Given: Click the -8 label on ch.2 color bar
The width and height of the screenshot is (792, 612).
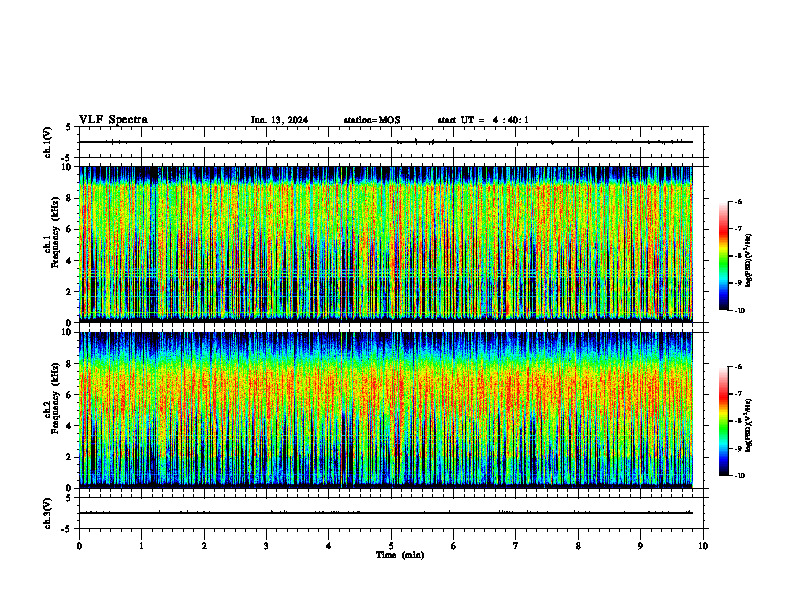Looking at the screenshot, I should click(x=738, y=421).
